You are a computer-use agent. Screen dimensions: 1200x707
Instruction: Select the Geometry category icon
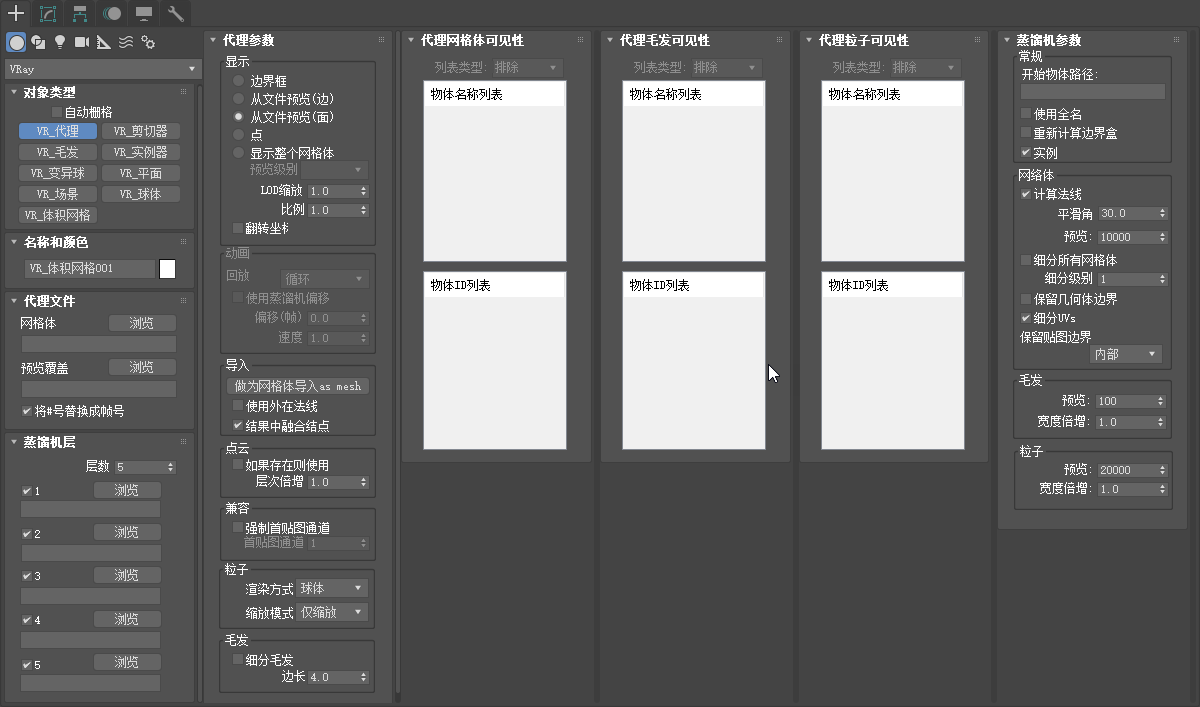click(16, 42)
